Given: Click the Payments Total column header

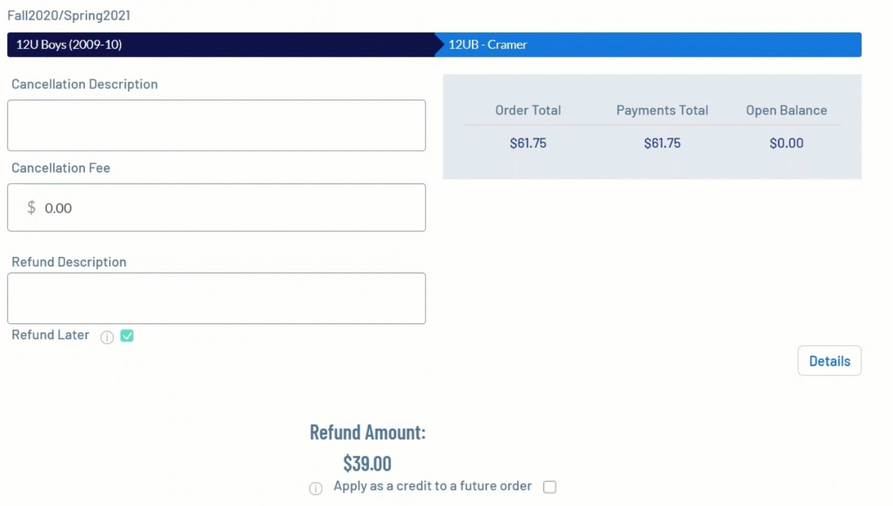Looking at the screenshot, I should click(x=662, y=110).
